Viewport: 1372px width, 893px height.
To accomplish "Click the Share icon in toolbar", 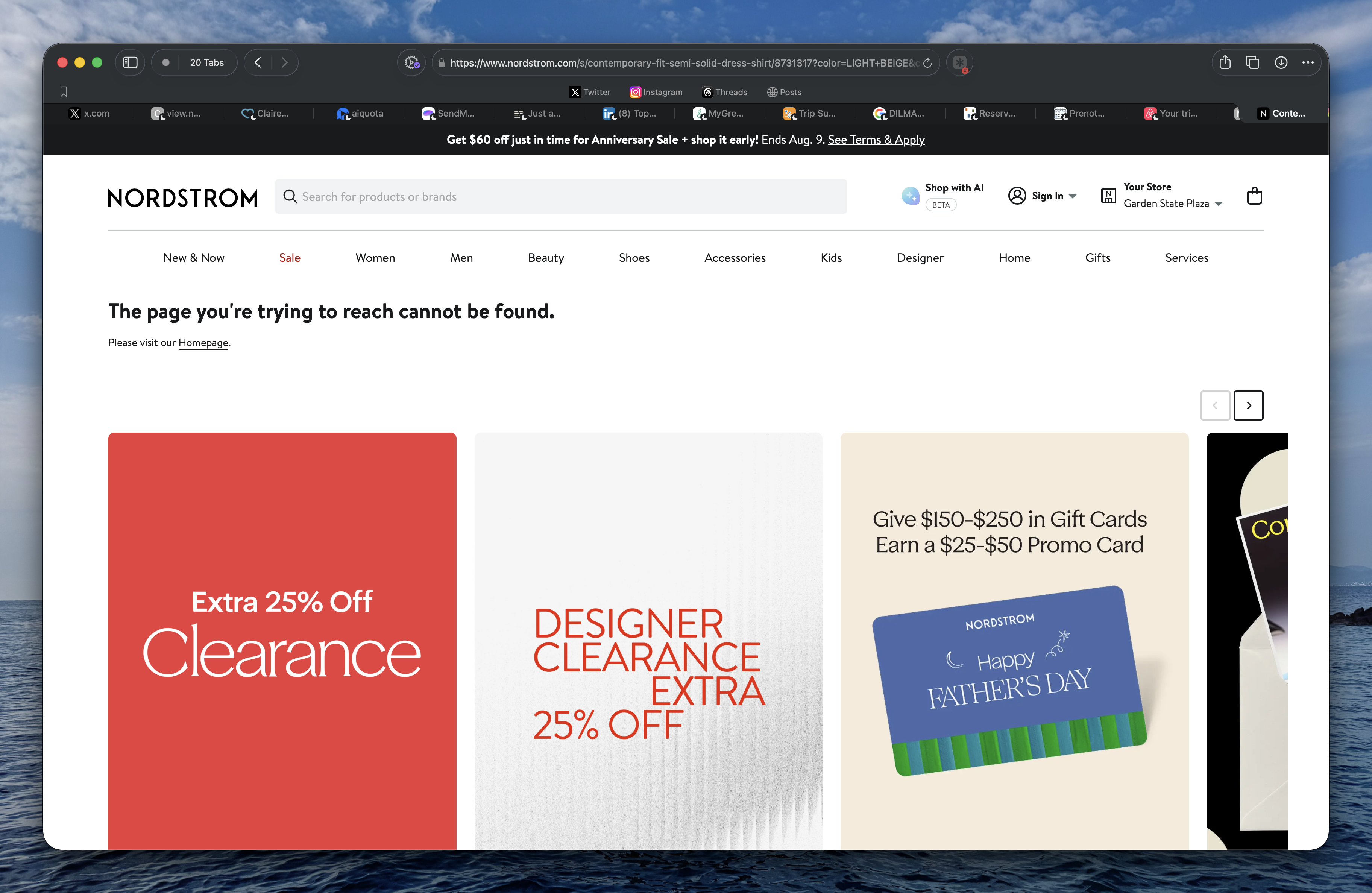I will click(x=1225, y=62).
